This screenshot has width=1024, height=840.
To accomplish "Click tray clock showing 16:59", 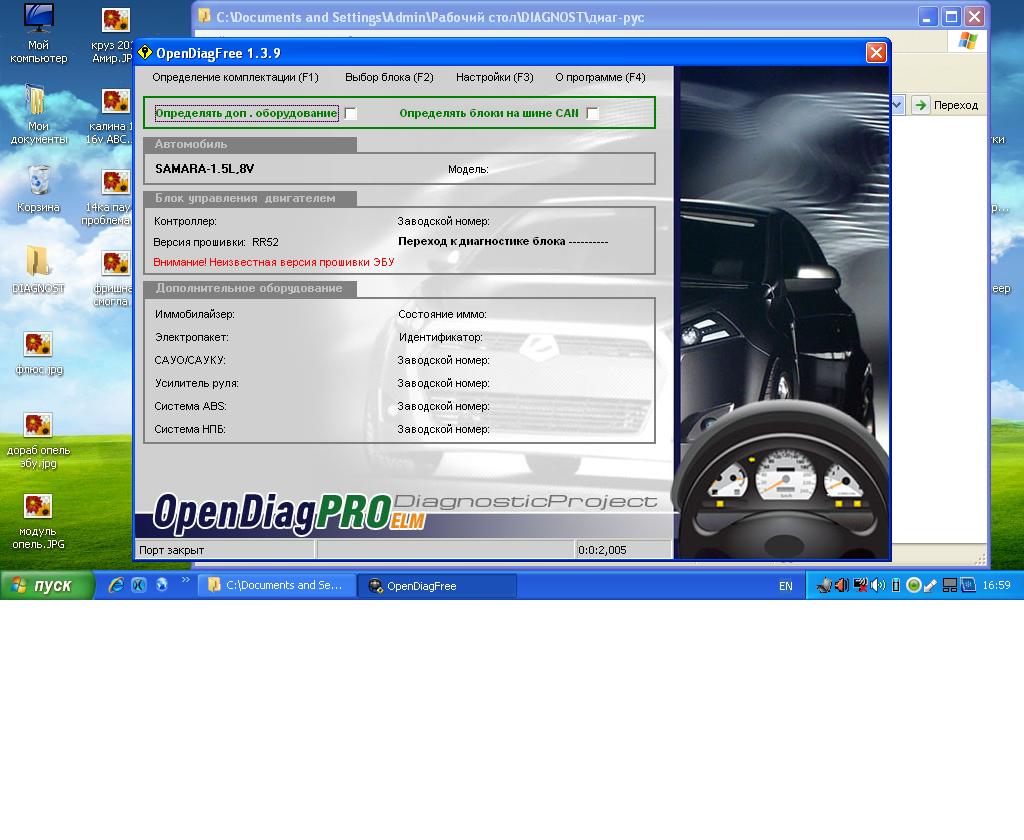I will click(x=996, y=585).
